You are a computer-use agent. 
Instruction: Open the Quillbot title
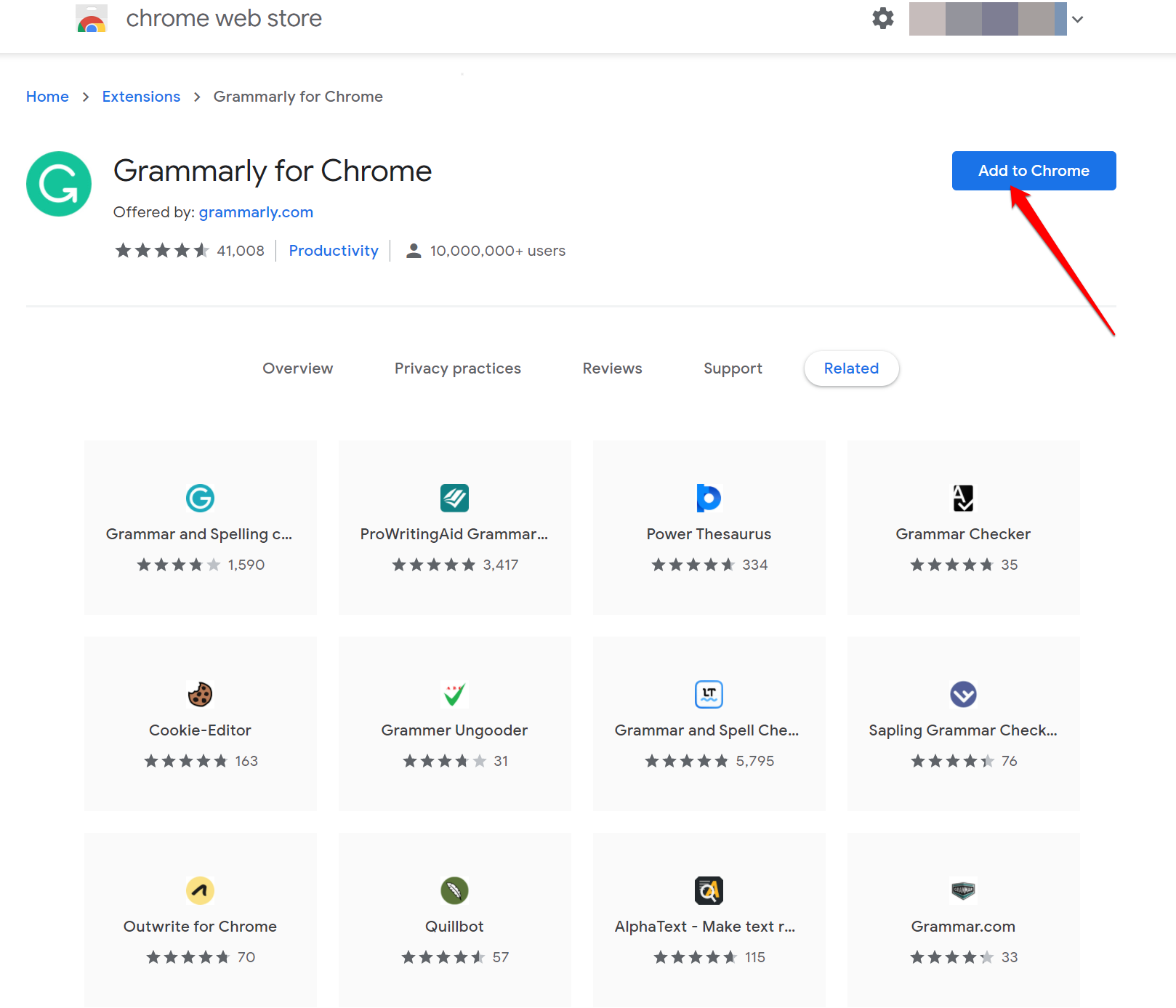tap(454, 927)
